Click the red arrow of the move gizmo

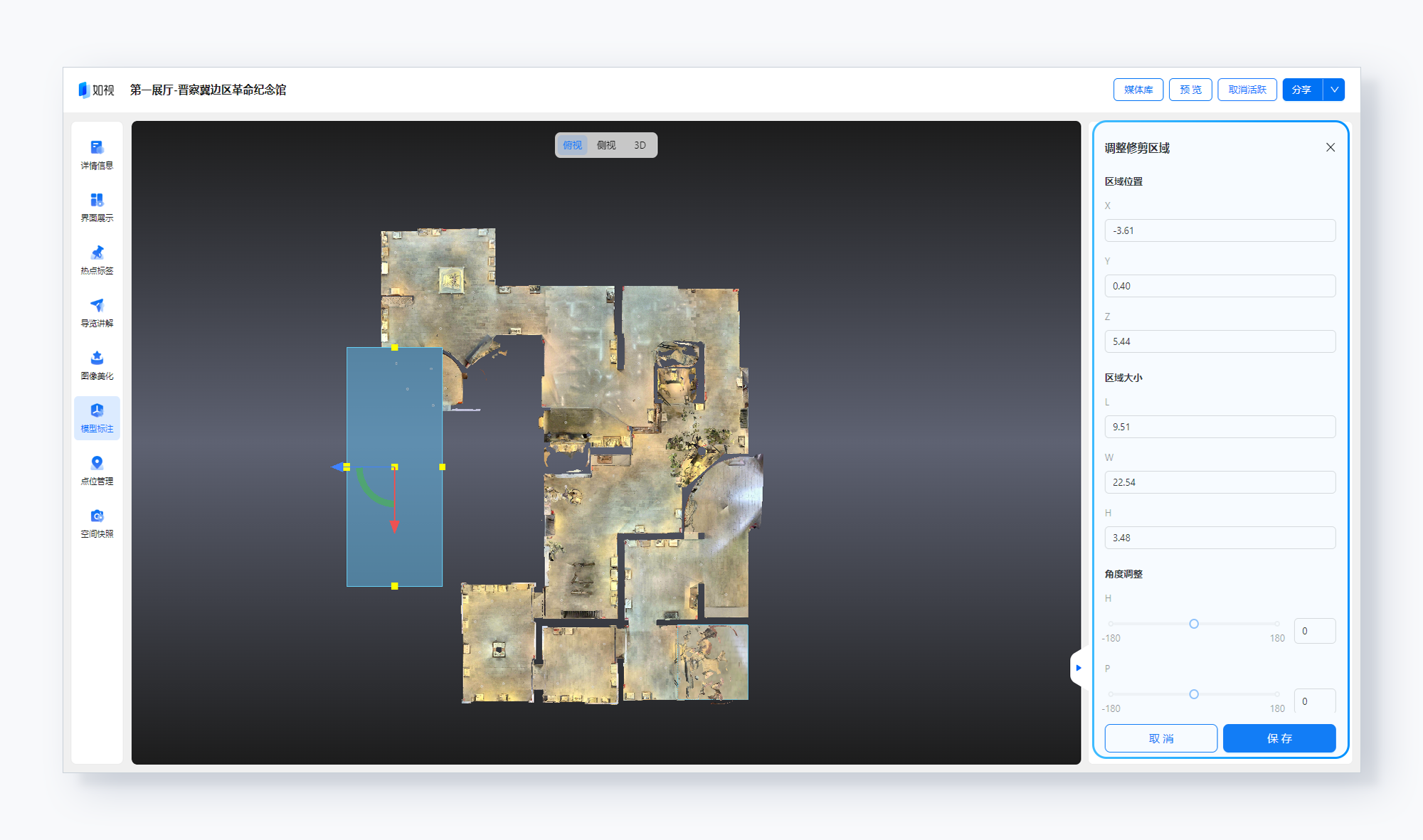coord(394,526)
